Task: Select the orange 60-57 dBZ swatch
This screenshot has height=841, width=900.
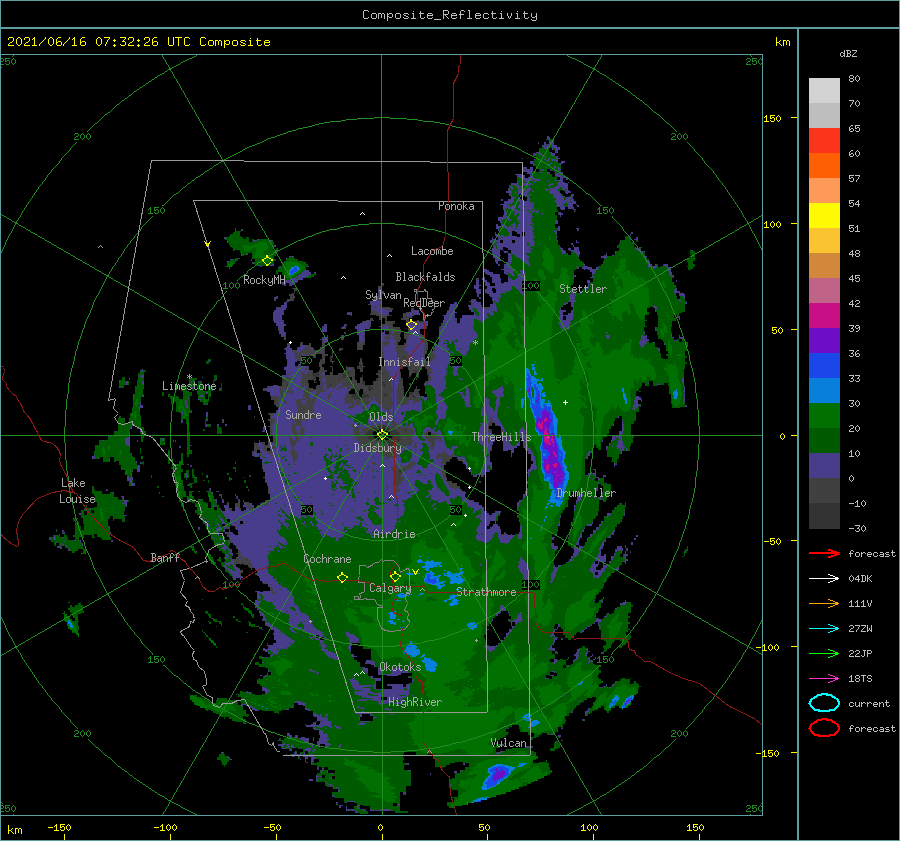Action: click(824, 166)
